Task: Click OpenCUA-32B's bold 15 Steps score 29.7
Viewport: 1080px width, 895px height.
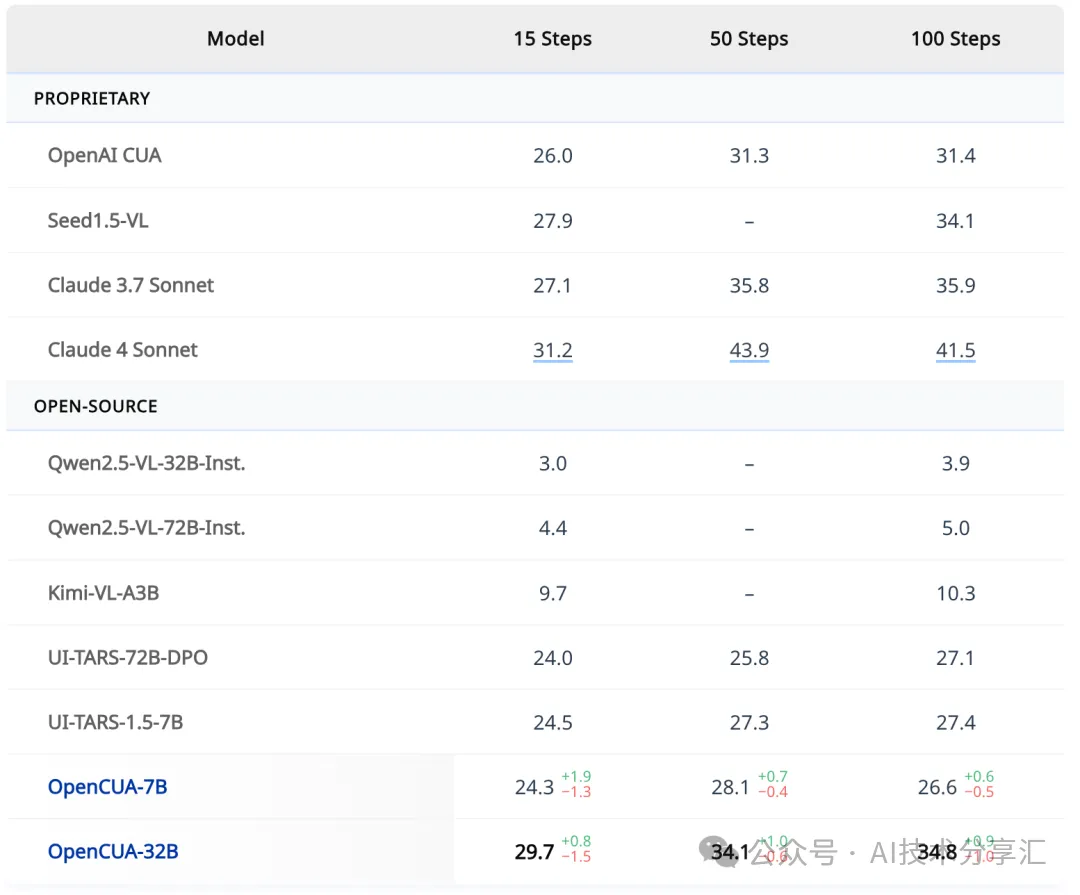Action: 534,852
